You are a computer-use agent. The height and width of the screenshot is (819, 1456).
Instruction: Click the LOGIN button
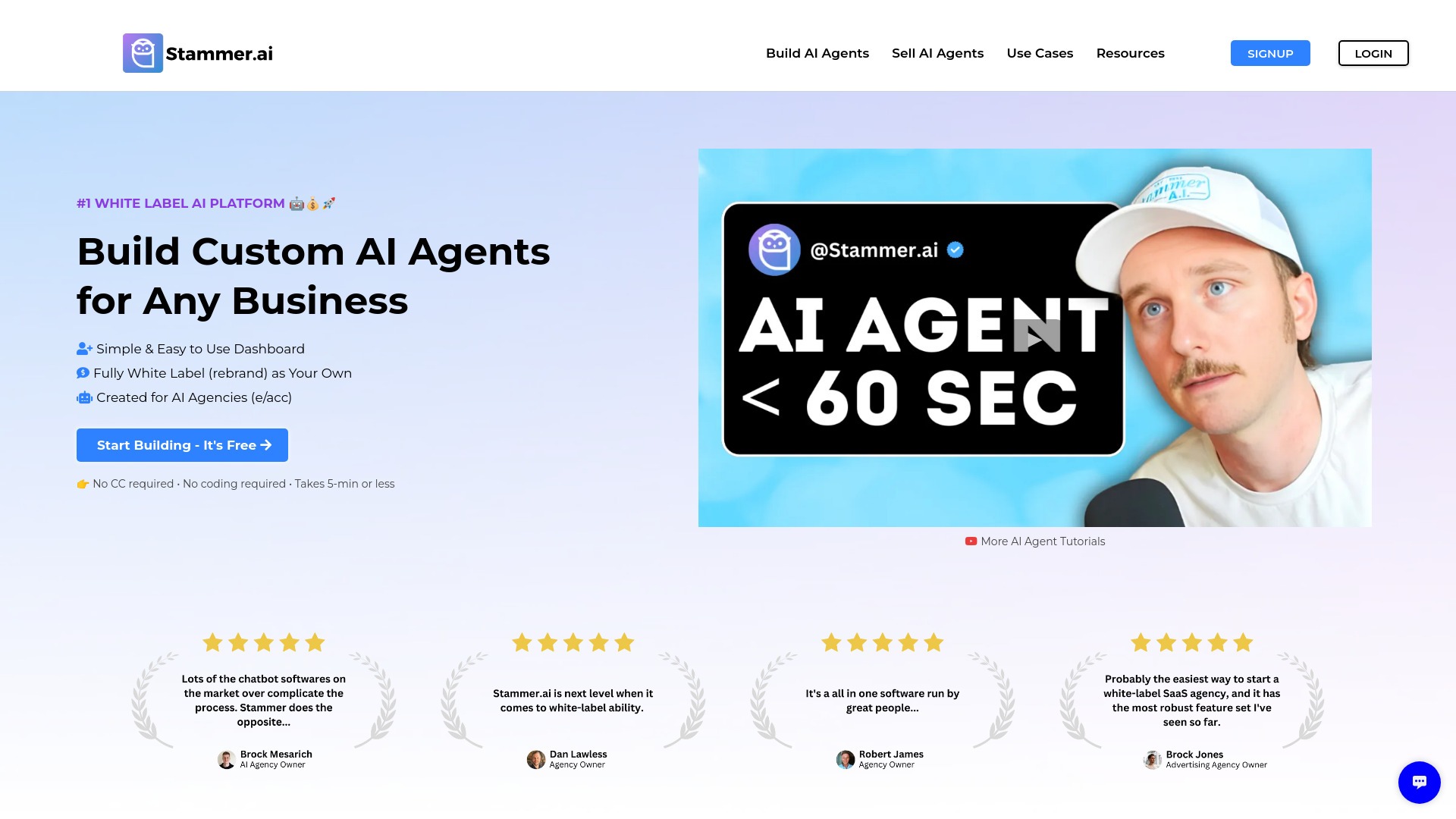point(1373,53)
